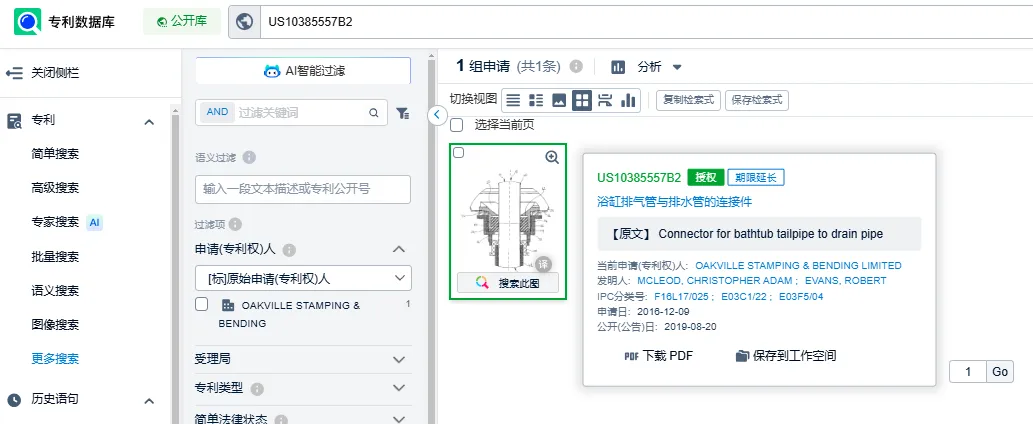Click the 搜索此图 button
The width and height of the screenshot is (1033, 424).
coord(508,283)
